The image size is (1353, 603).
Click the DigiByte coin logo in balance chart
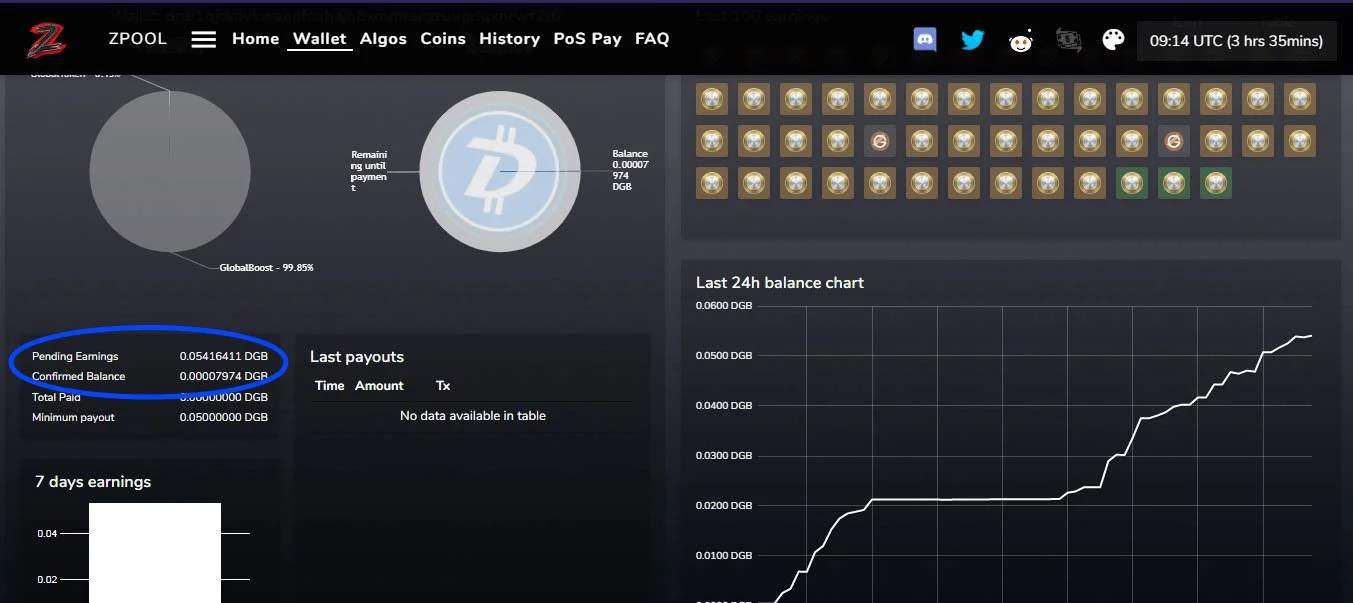tap(498, 171)
